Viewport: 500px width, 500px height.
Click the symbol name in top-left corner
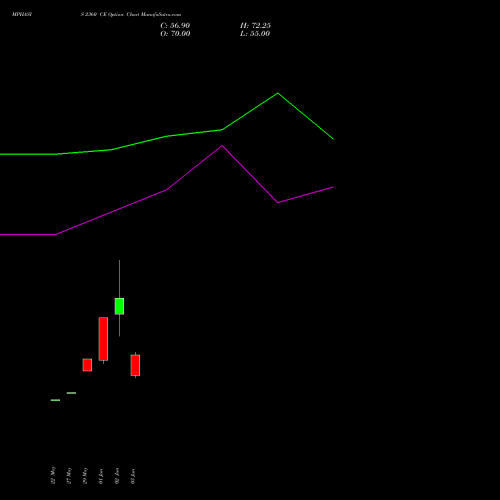pyautogui.click(x=22, y=15)
